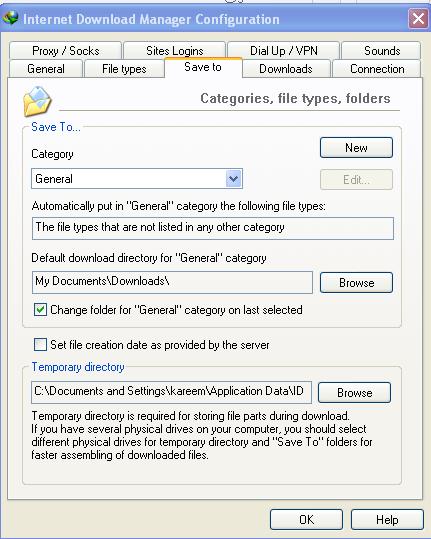Click the open folder icon beside Categories heading

pyautogui.click(x=37, y=101)
